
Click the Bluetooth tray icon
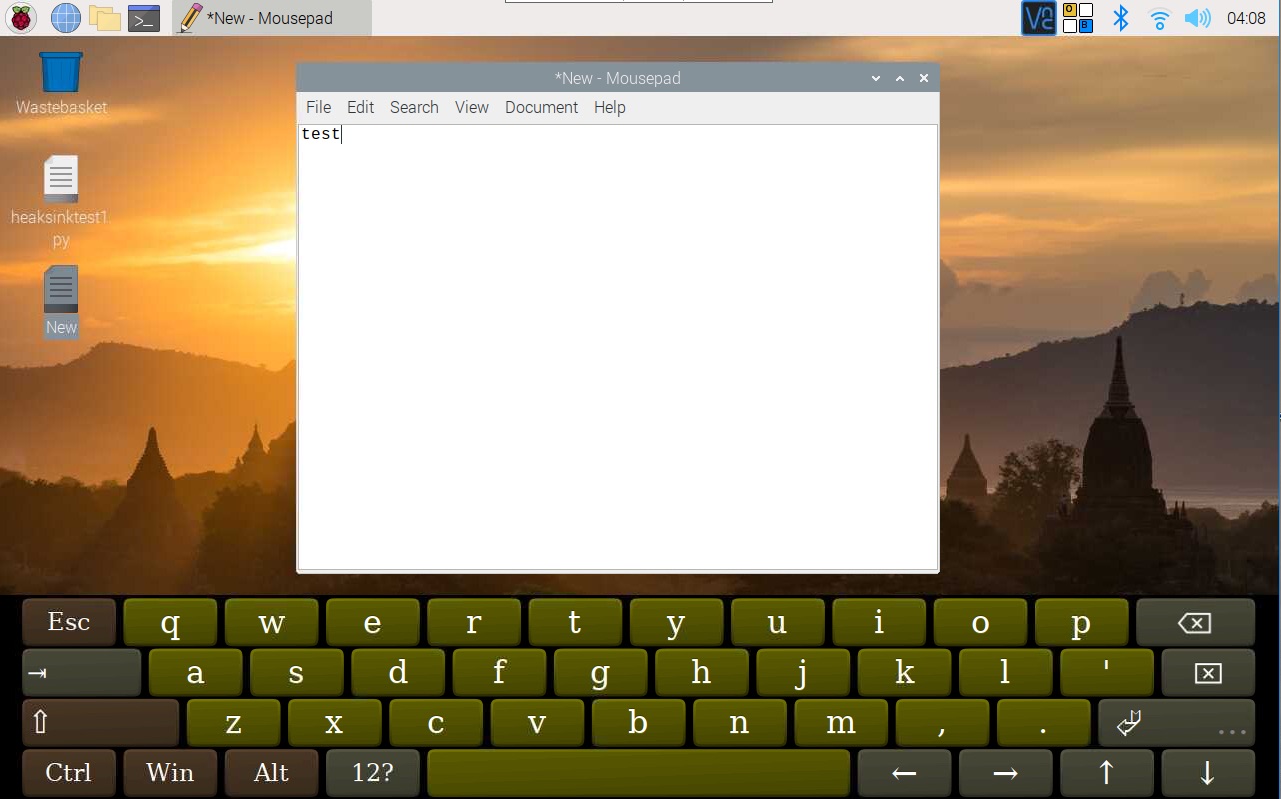tap(1121, 18)
